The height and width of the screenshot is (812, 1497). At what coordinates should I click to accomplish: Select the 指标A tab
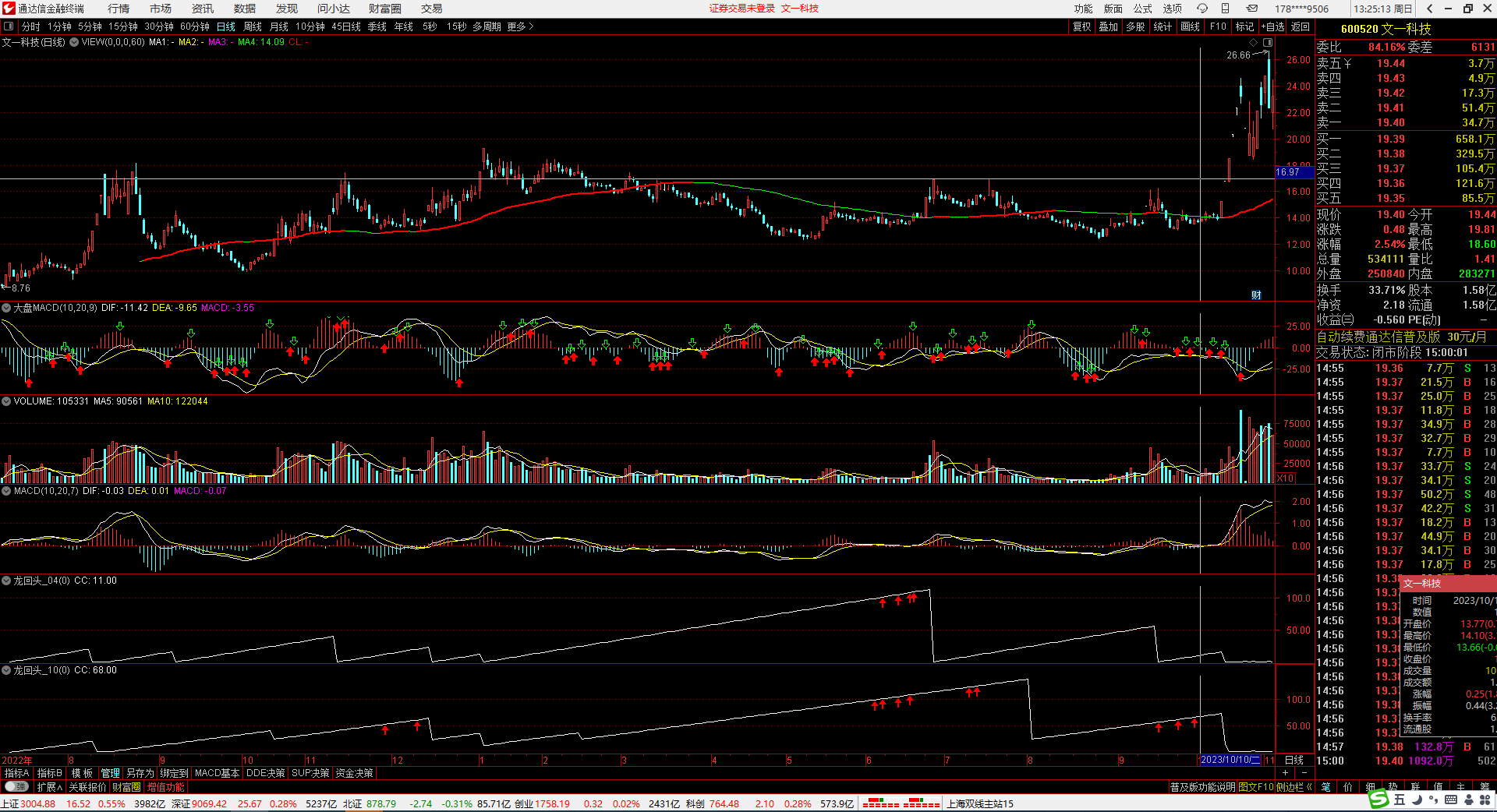(17, 773)
